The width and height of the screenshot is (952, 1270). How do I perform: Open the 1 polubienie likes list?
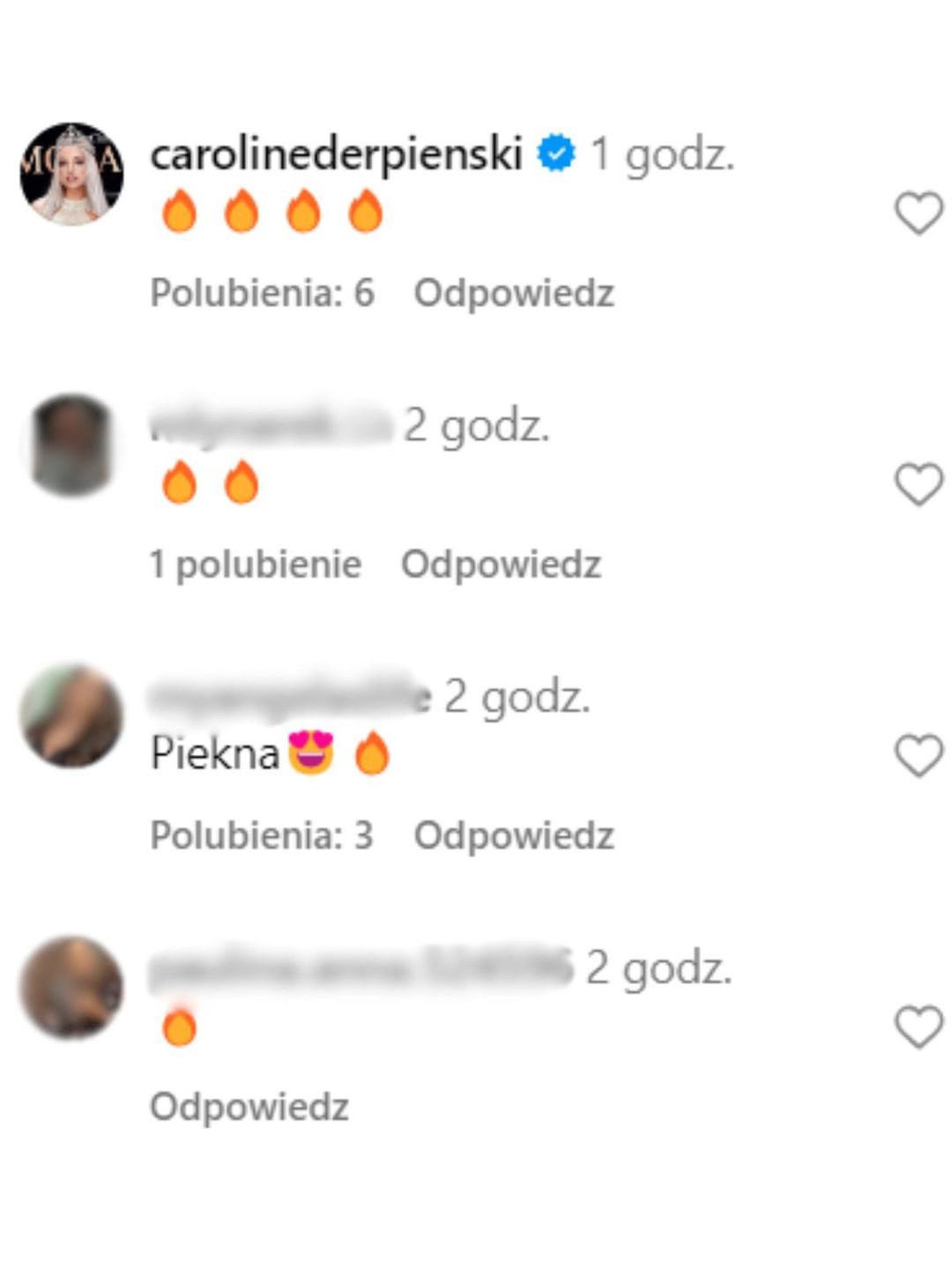click(x=256, y=564)
